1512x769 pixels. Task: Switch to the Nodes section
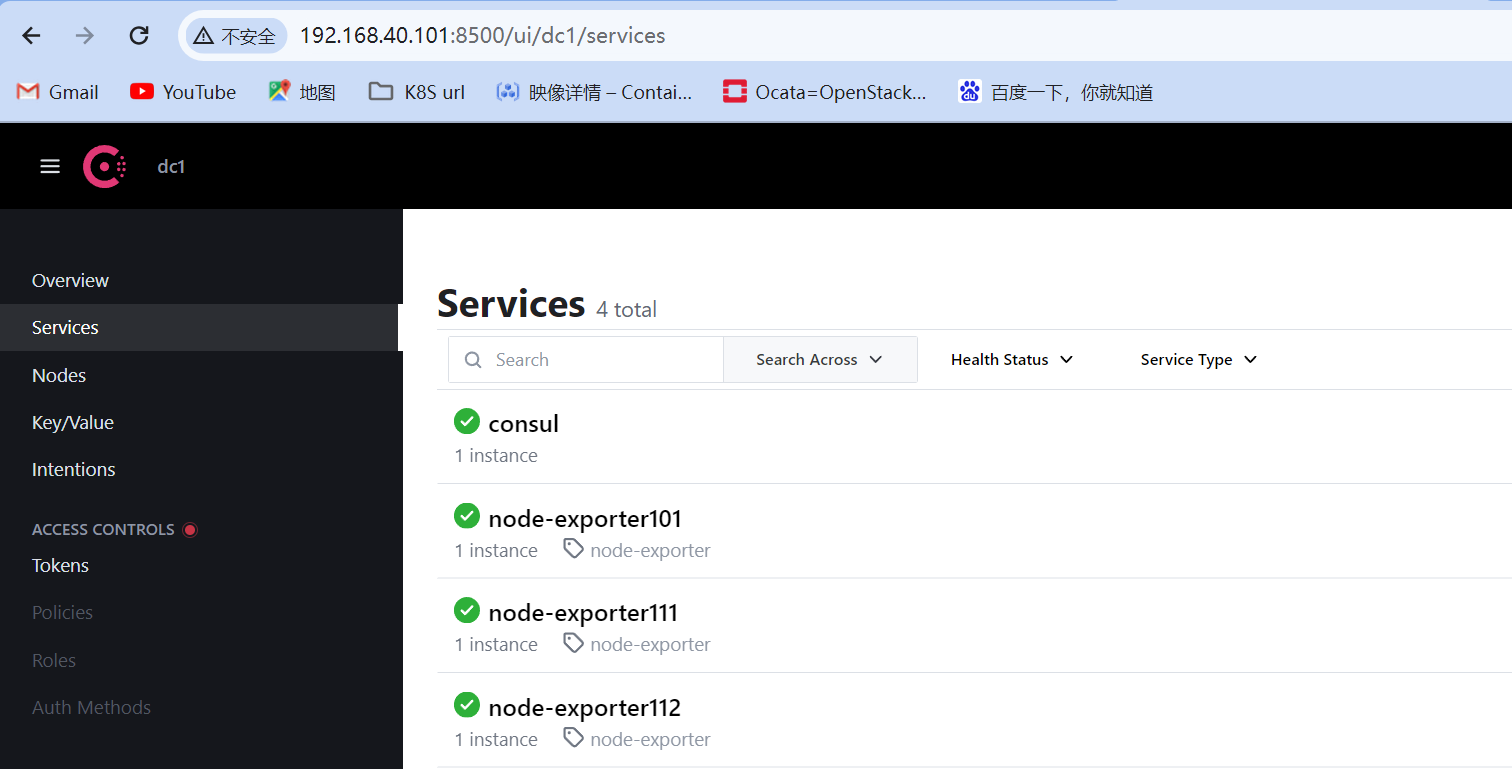(58, 375)
